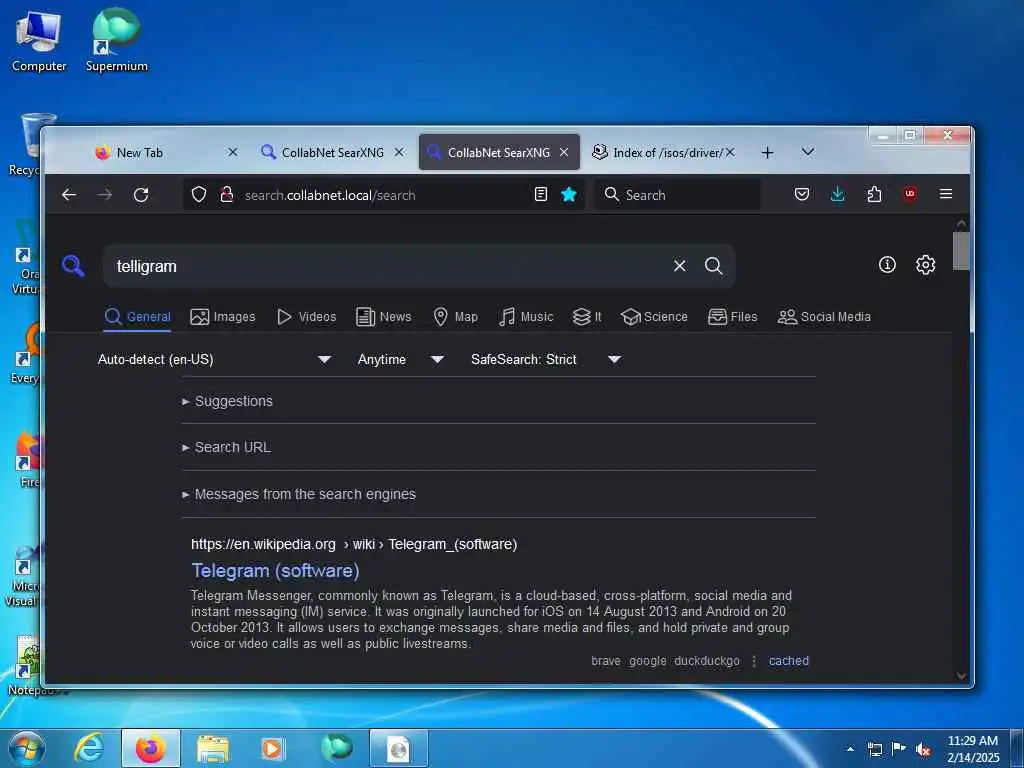
Task: Select the Social Media search category
Action: pyautogui.click(x=824, y=317)
